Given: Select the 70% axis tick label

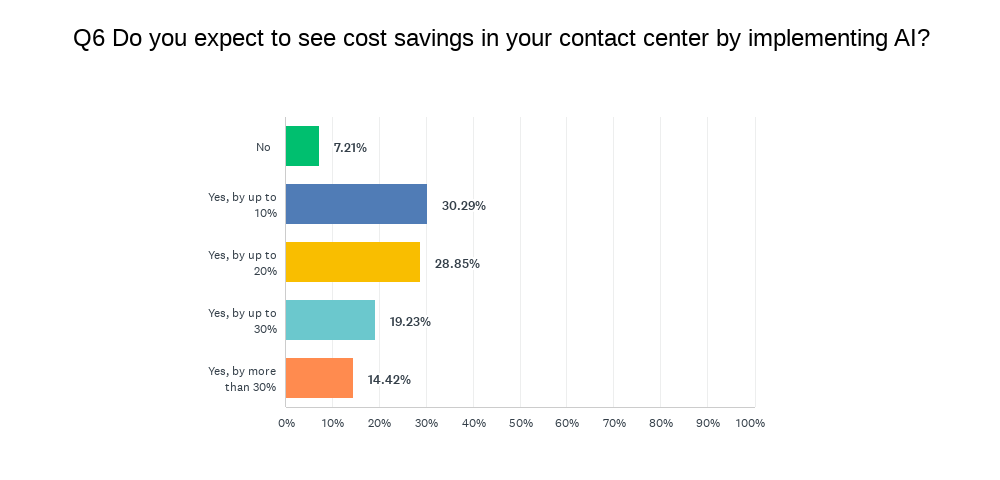Looking at the screenshot, I should click(x=614, y=423).
